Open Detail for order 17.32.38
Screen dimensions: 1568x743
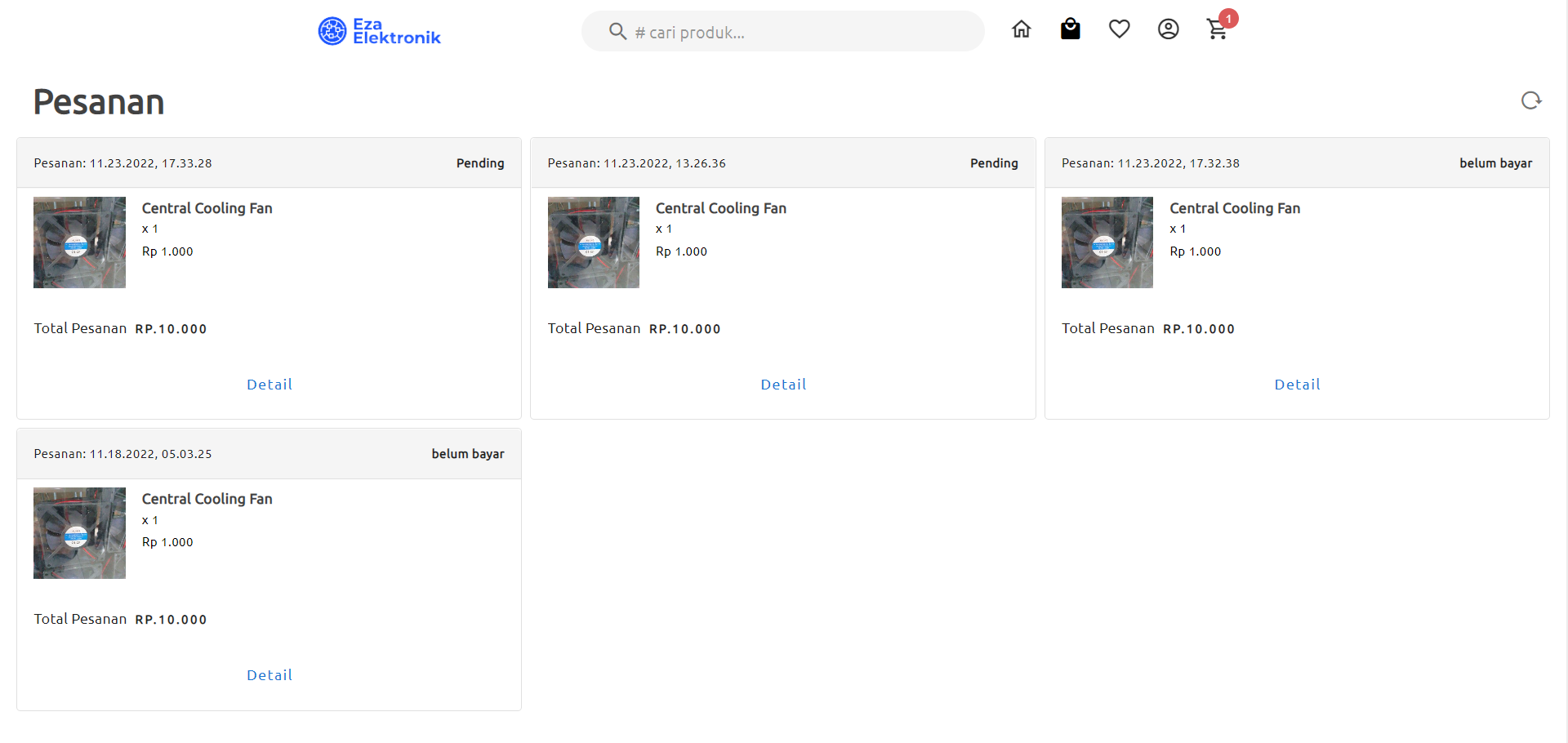(1297, 385)
